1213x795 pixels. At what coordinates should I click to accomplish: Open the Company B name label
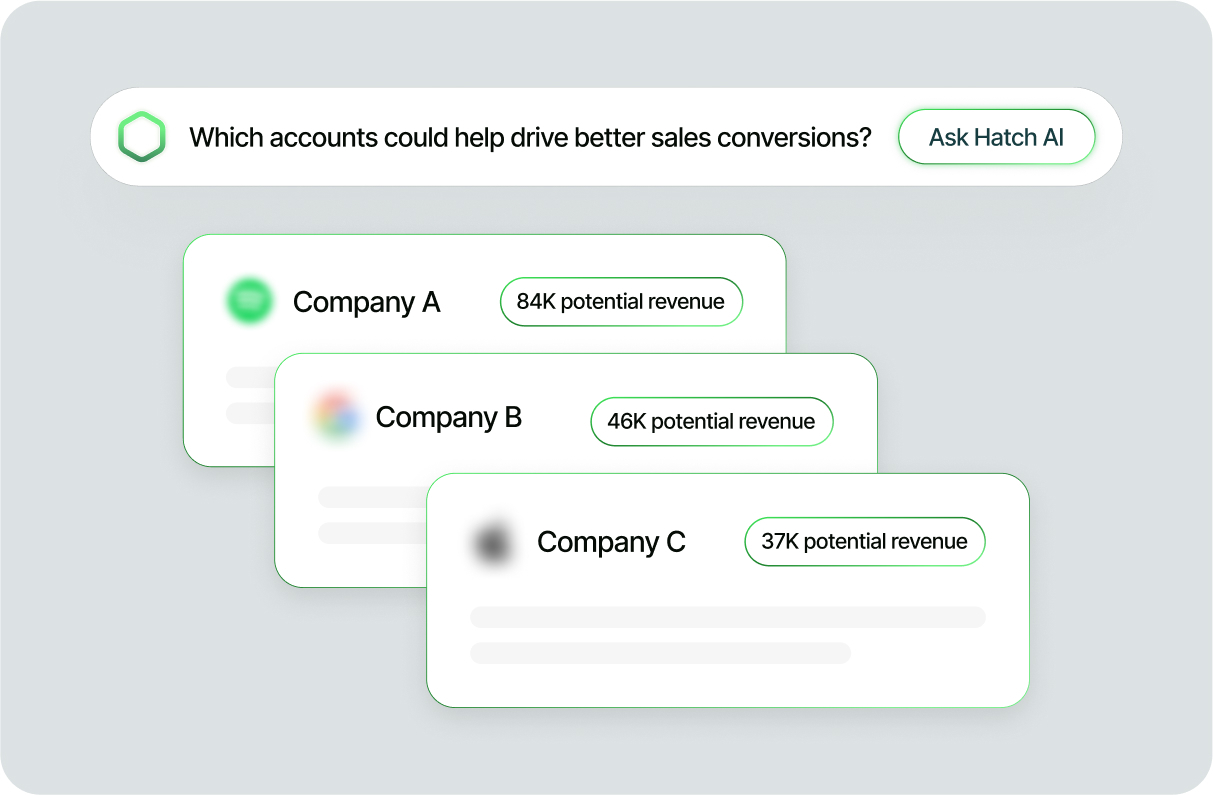449,418
